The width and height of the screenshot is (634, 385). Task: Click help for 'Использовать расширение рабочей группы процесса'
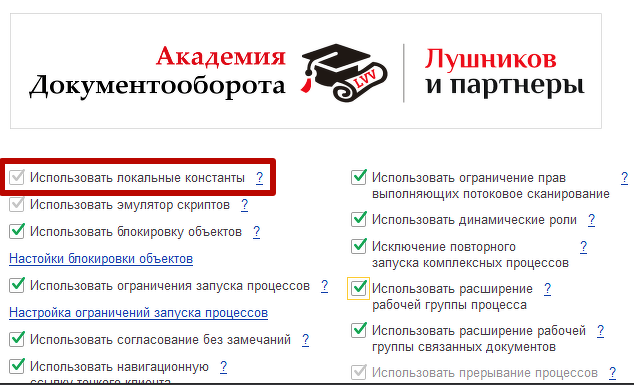[x=547, y=289]
